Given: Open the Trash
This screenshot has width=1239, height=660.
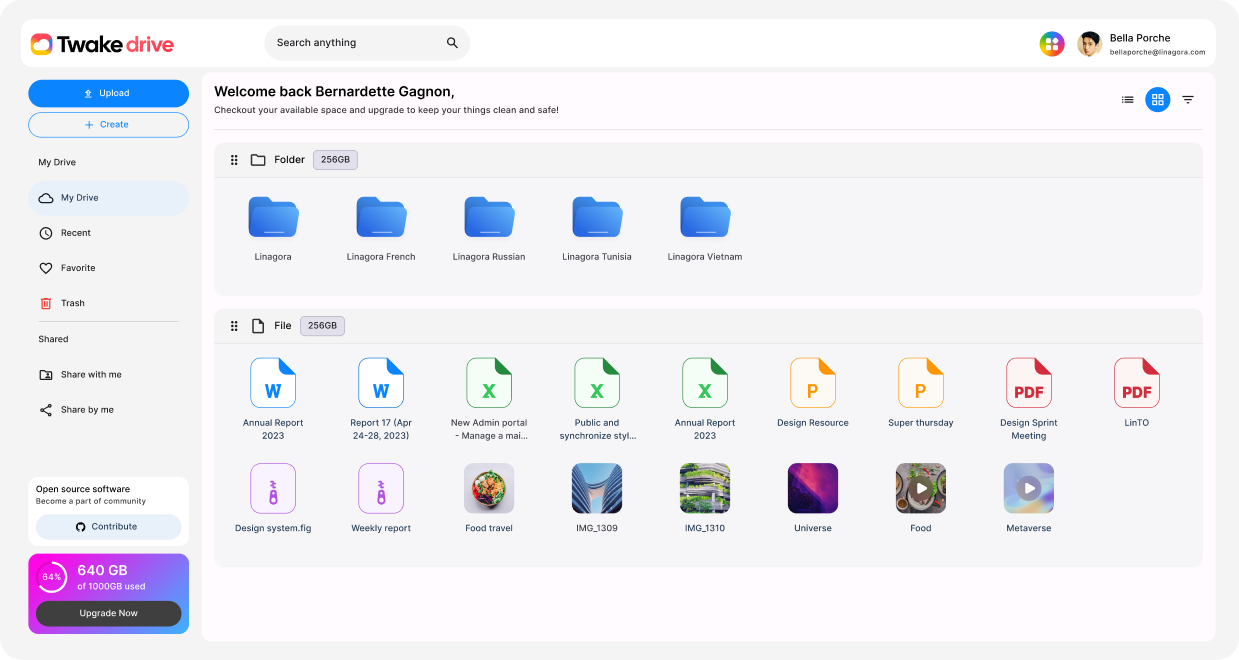Looking at the screenshot, I should [73, 302].
